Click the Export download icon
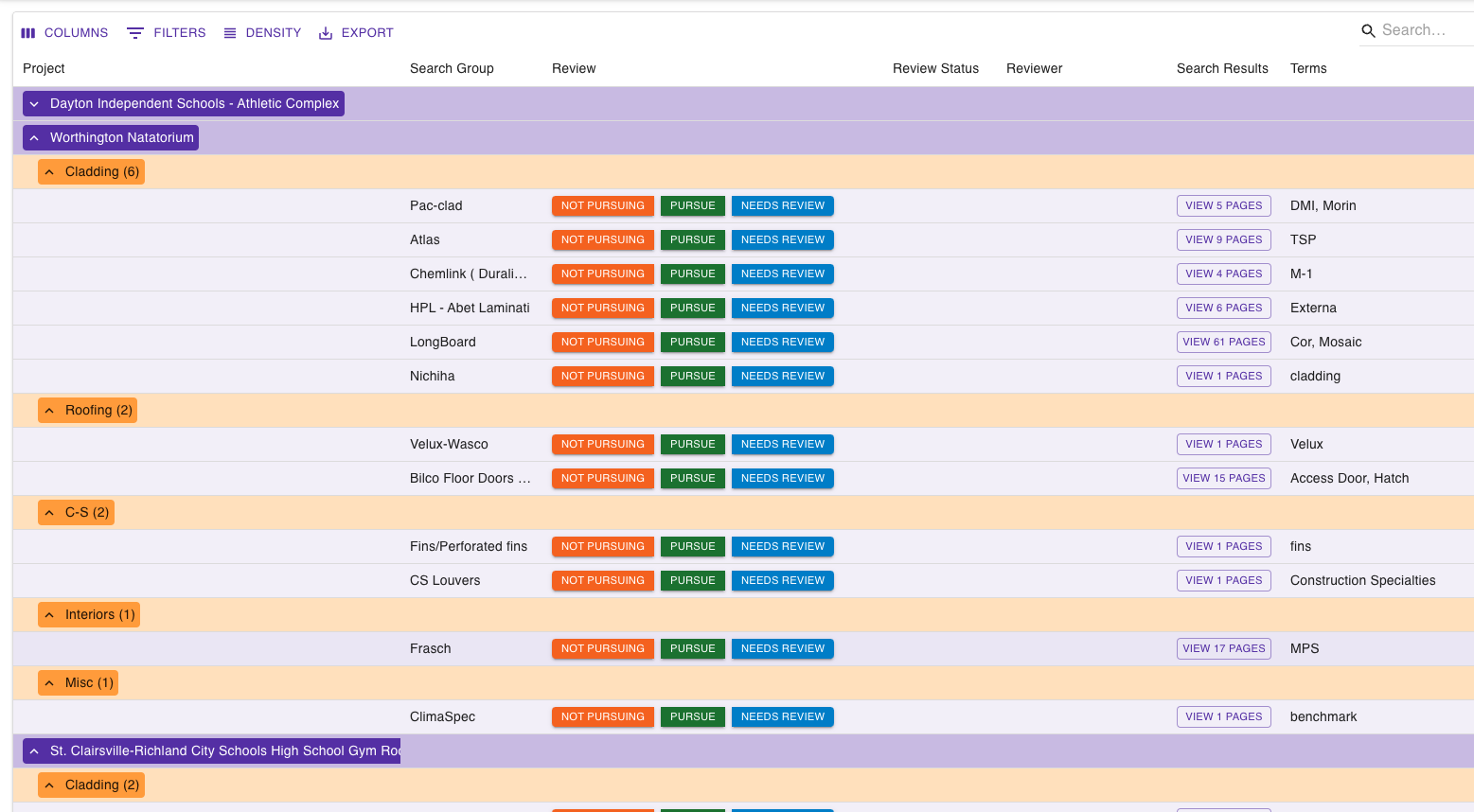The image size is (1474, 812). [x=326, y=33]
